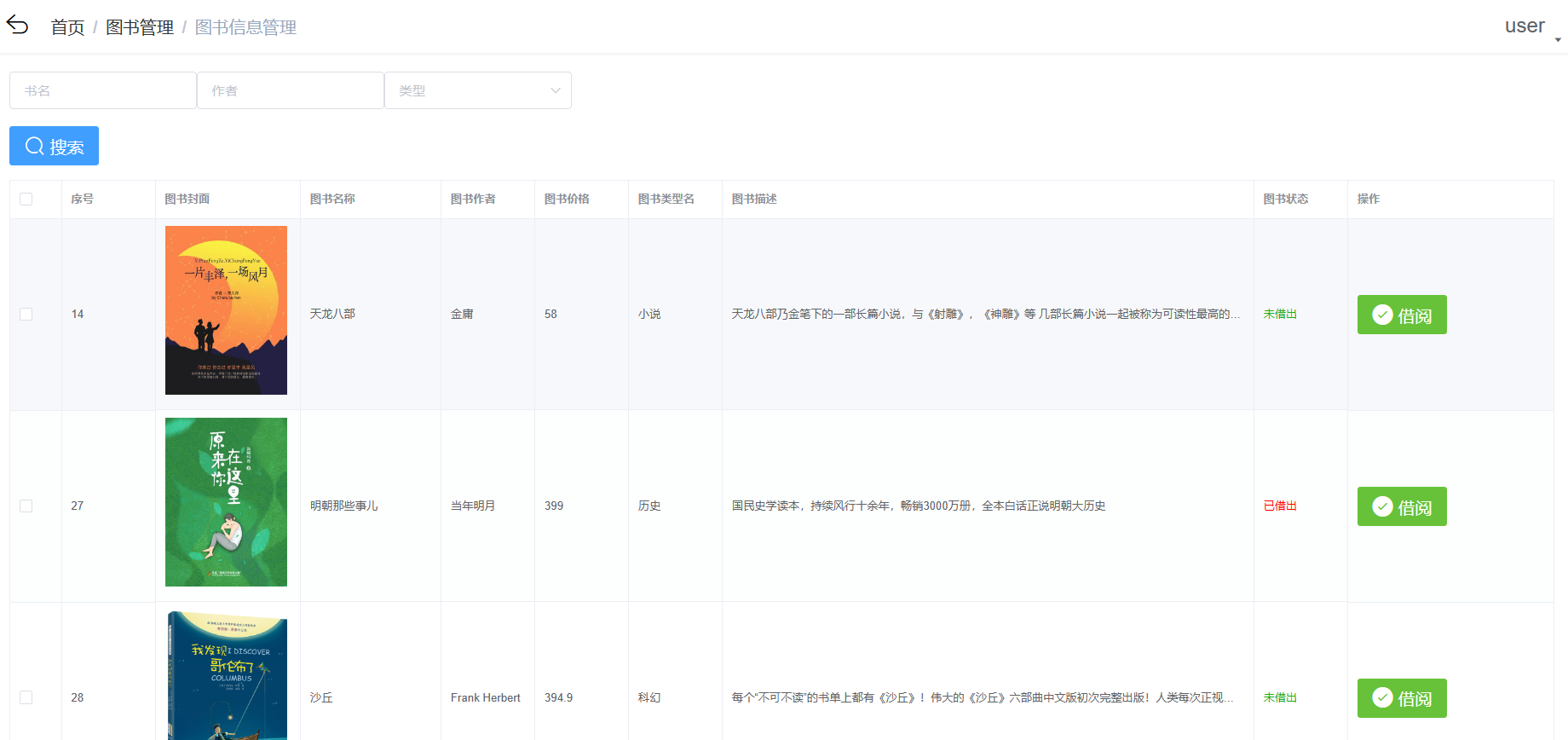Toggle the select-all header checkbox

(26, 199)
